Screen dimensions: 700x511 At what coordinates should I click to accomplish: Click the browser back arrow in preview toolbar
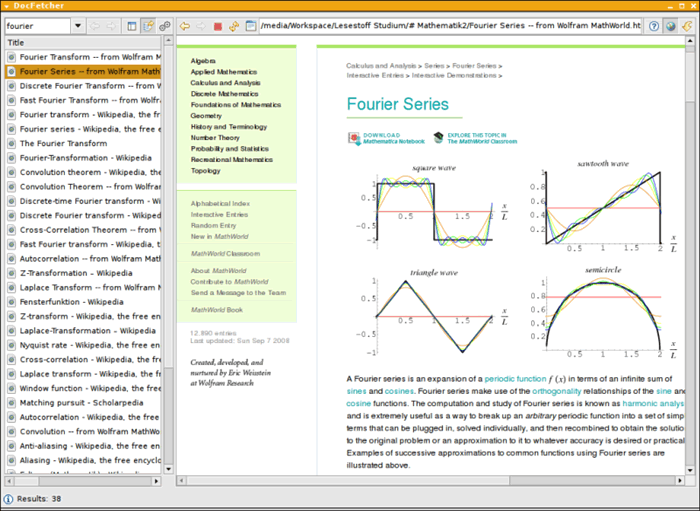pos(186,25)
